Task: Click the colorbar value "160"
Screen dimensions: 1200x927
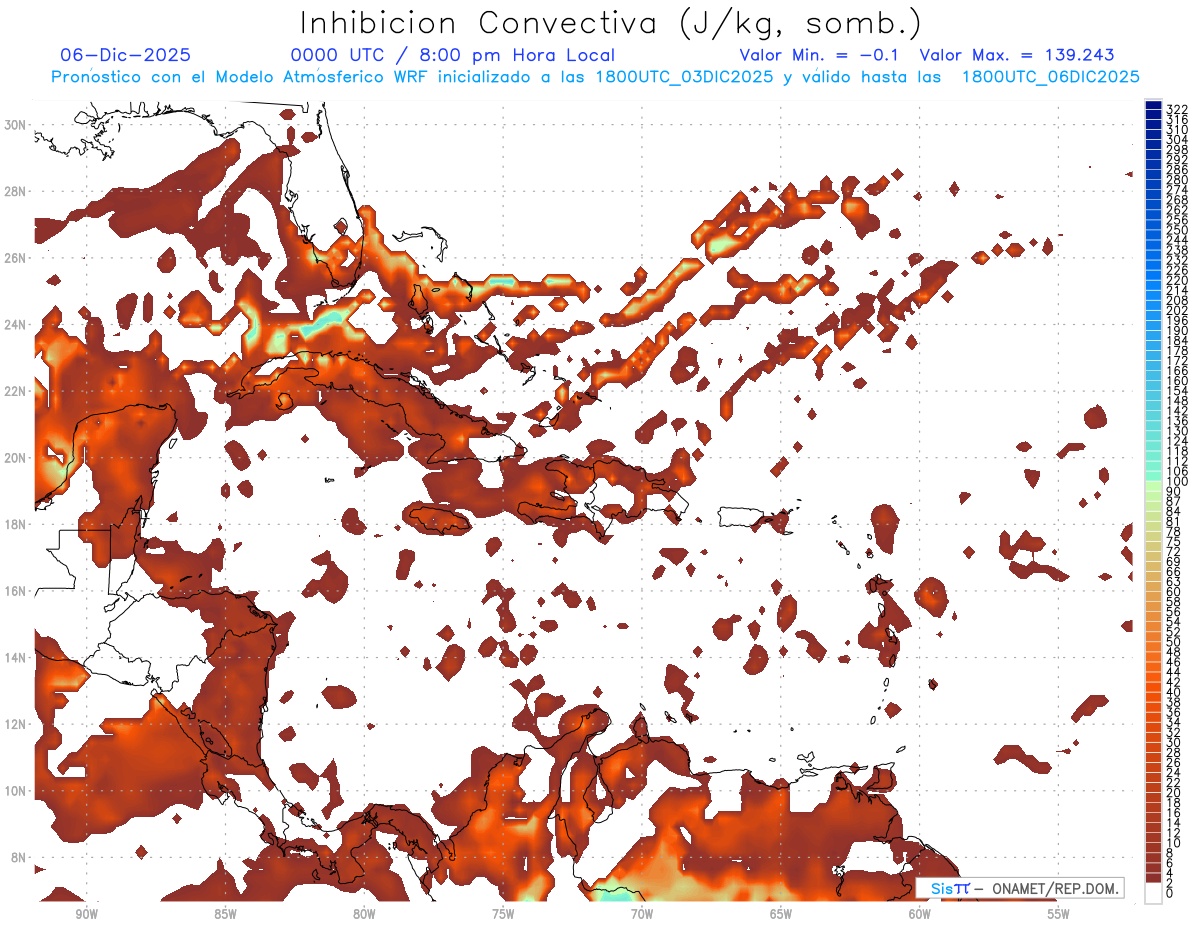Action: pyautogui.click(x=1176, y=381)
